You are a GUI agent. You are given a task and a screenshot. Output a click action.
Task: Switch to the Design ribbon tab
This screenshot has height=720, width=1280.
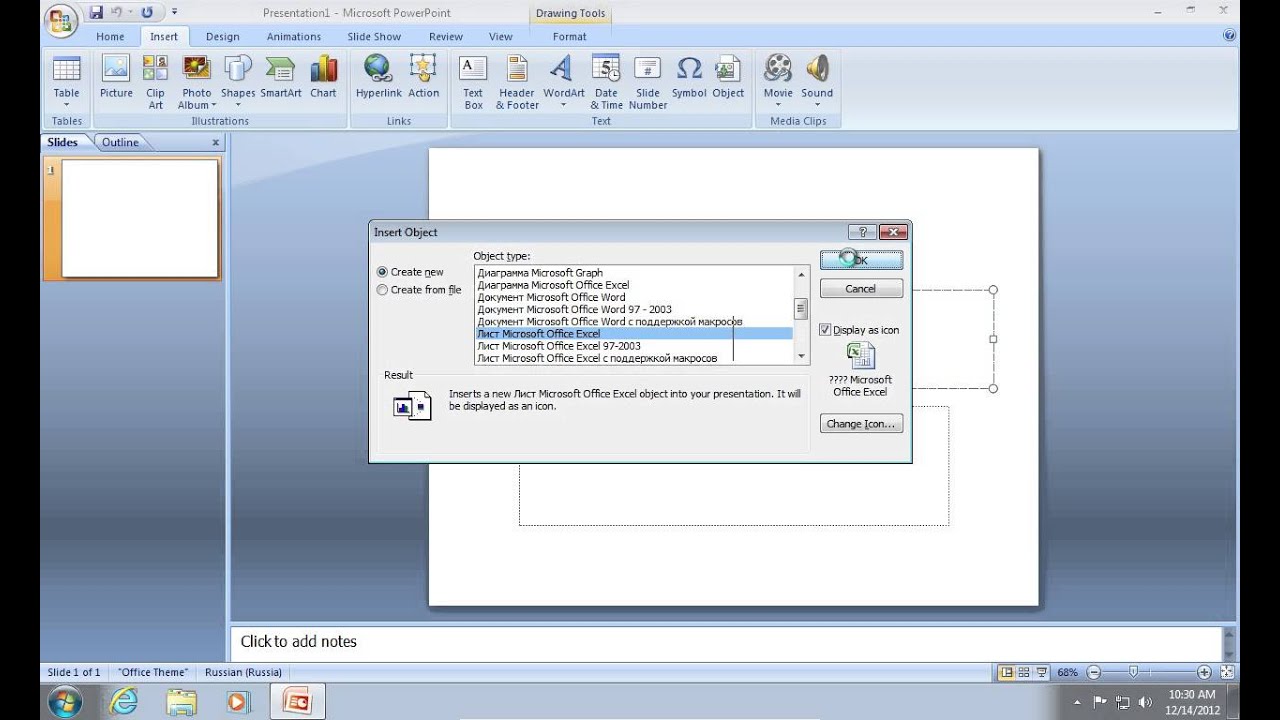[222, 36]
